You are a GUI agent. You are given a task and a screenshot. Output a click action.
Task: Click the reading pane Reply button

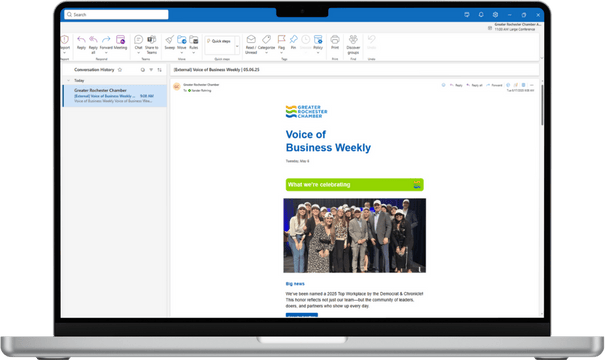click(x=456, y=85)
